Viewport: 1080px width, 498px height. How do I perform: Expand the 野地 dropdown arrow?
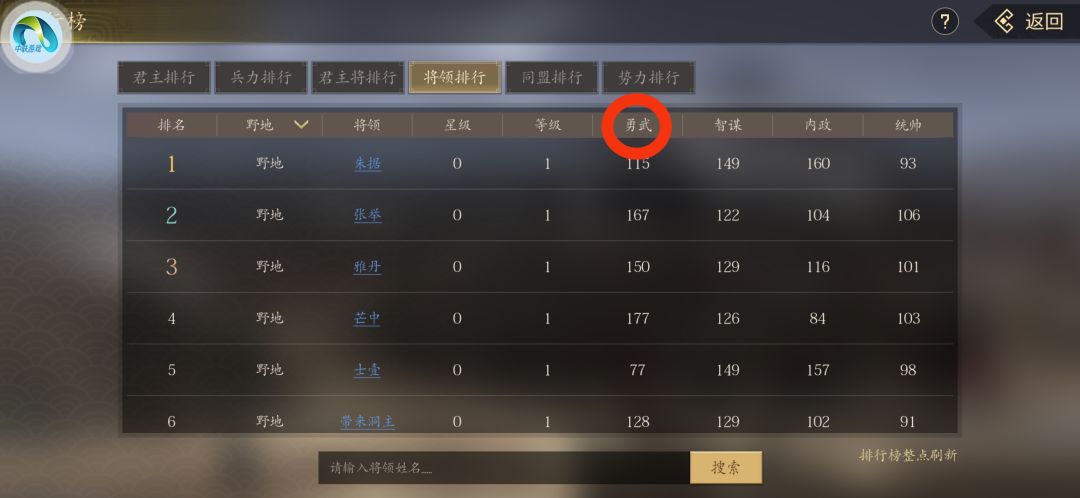tap(301, 125)
